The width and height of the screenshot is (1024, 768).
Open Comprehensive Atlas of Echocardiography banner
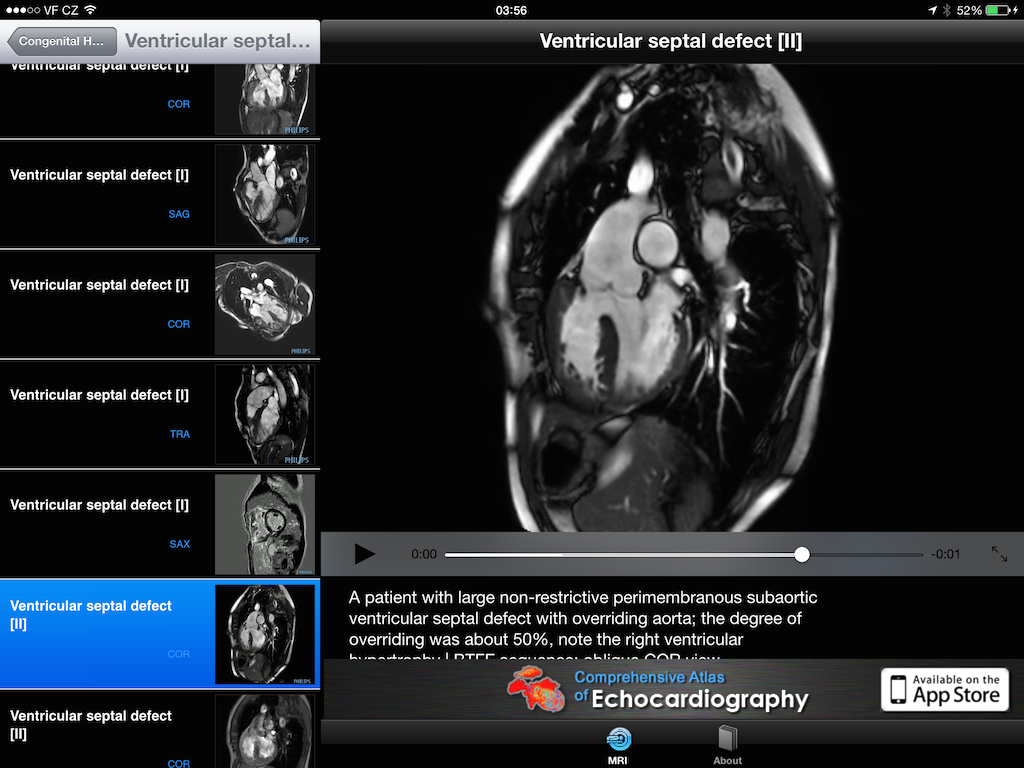click(x=690, y=690)
